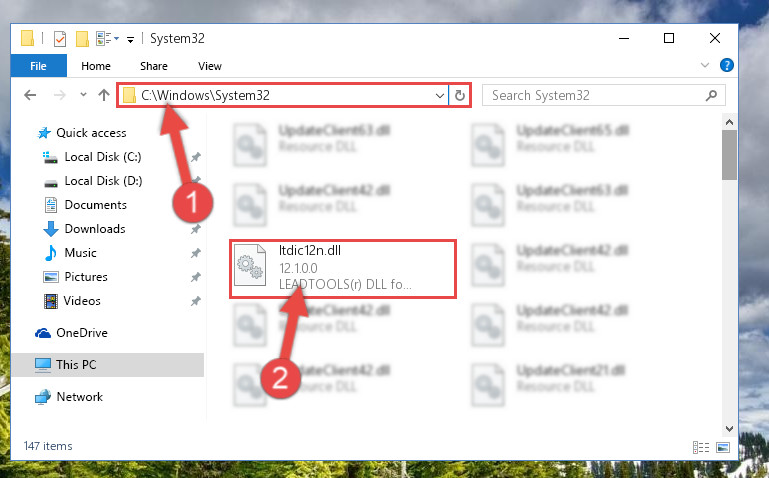The height and width of the screenshot is (478, 769).
Task: Toggle the pin next to Music
Action: coord(195,253)
